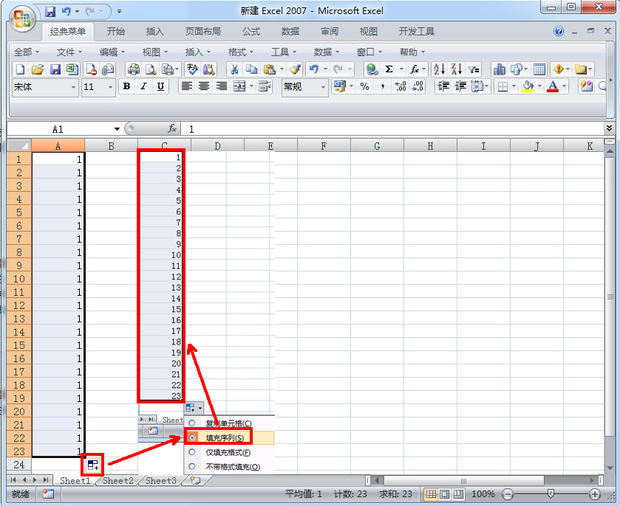Switch to the 公式 ribbon tab

251,31
